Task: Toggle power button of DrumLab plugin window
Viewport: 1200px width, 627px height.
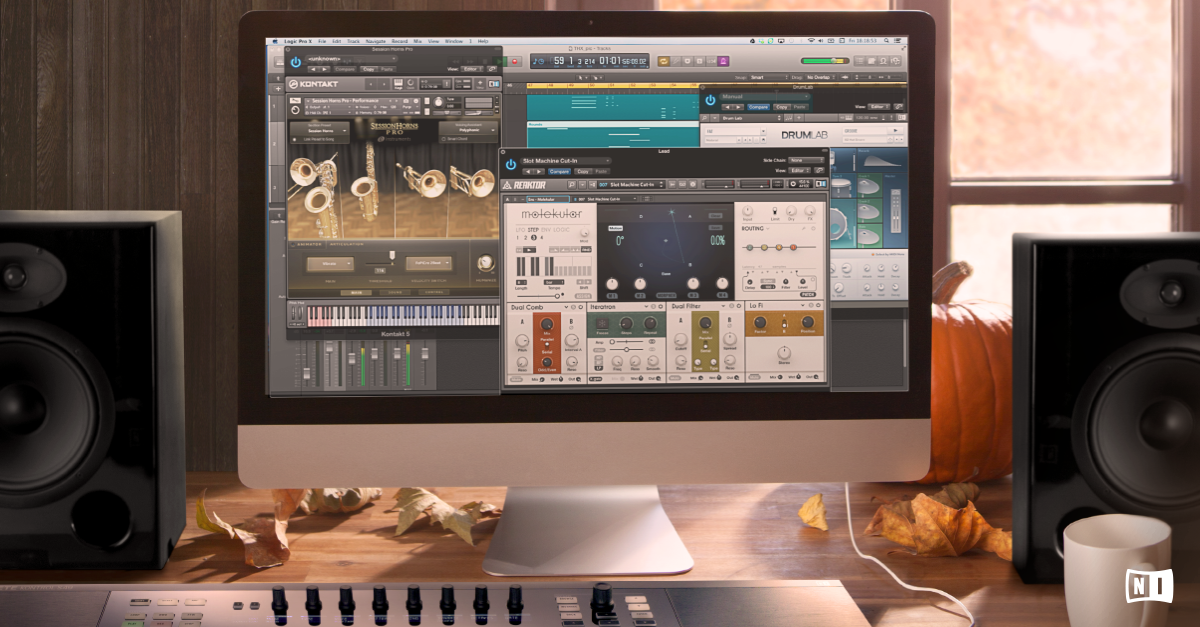Action: pos(710,100)
